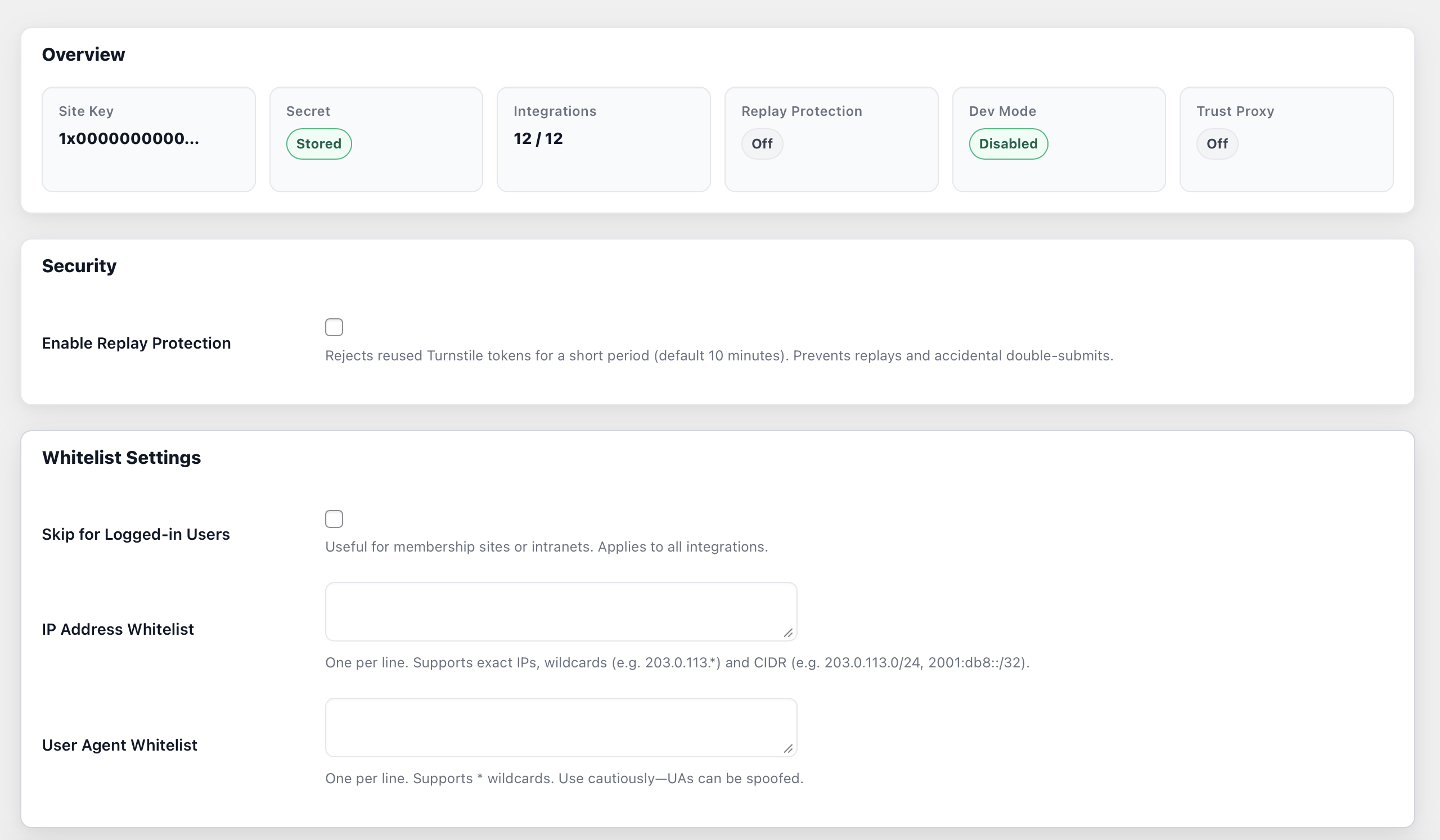Select the Overview section heading
This screenshot has width=1440, height=840.
point(83,54)
